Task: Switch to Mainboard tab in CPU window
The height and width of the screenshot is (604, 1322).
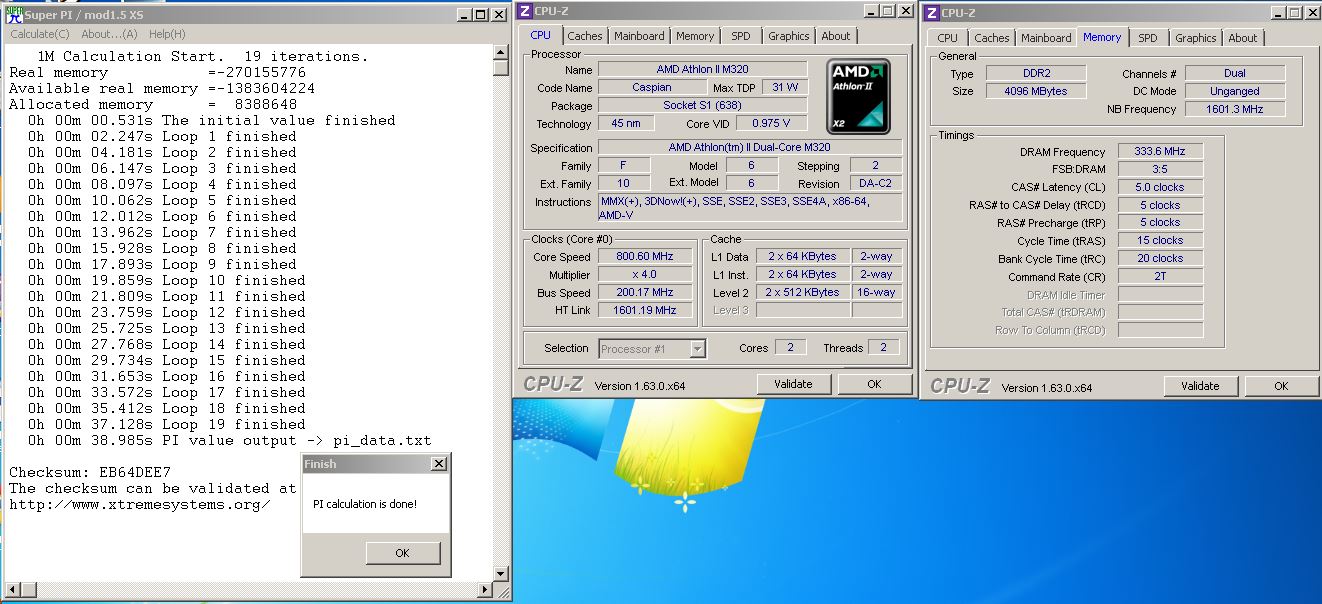Action: click(639, 36)
